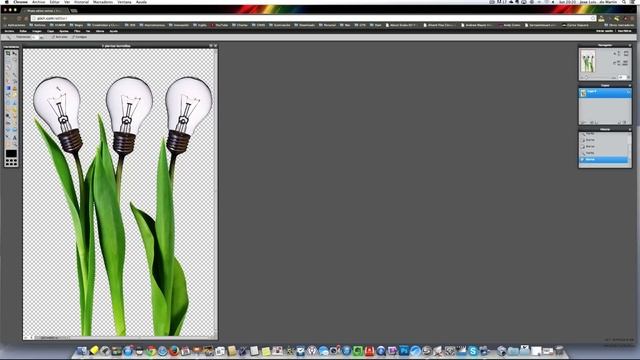Select the Color Replace tool

[8, 94]
